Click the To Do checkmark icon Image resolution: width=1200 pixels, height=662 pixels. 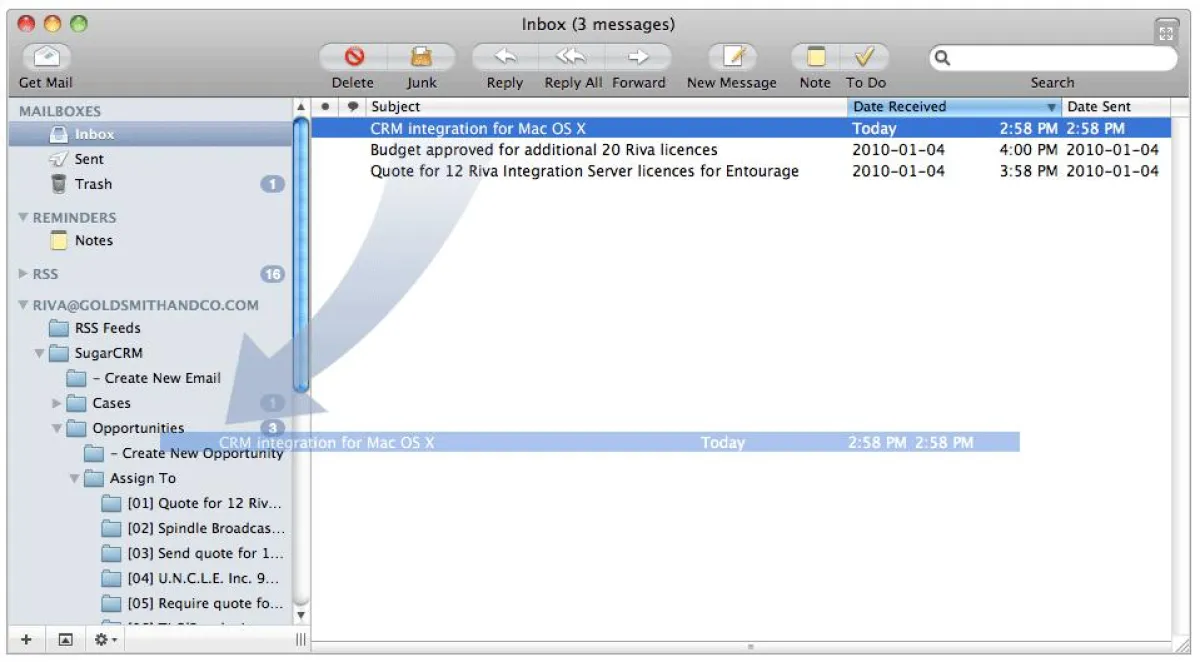point(865,57)
